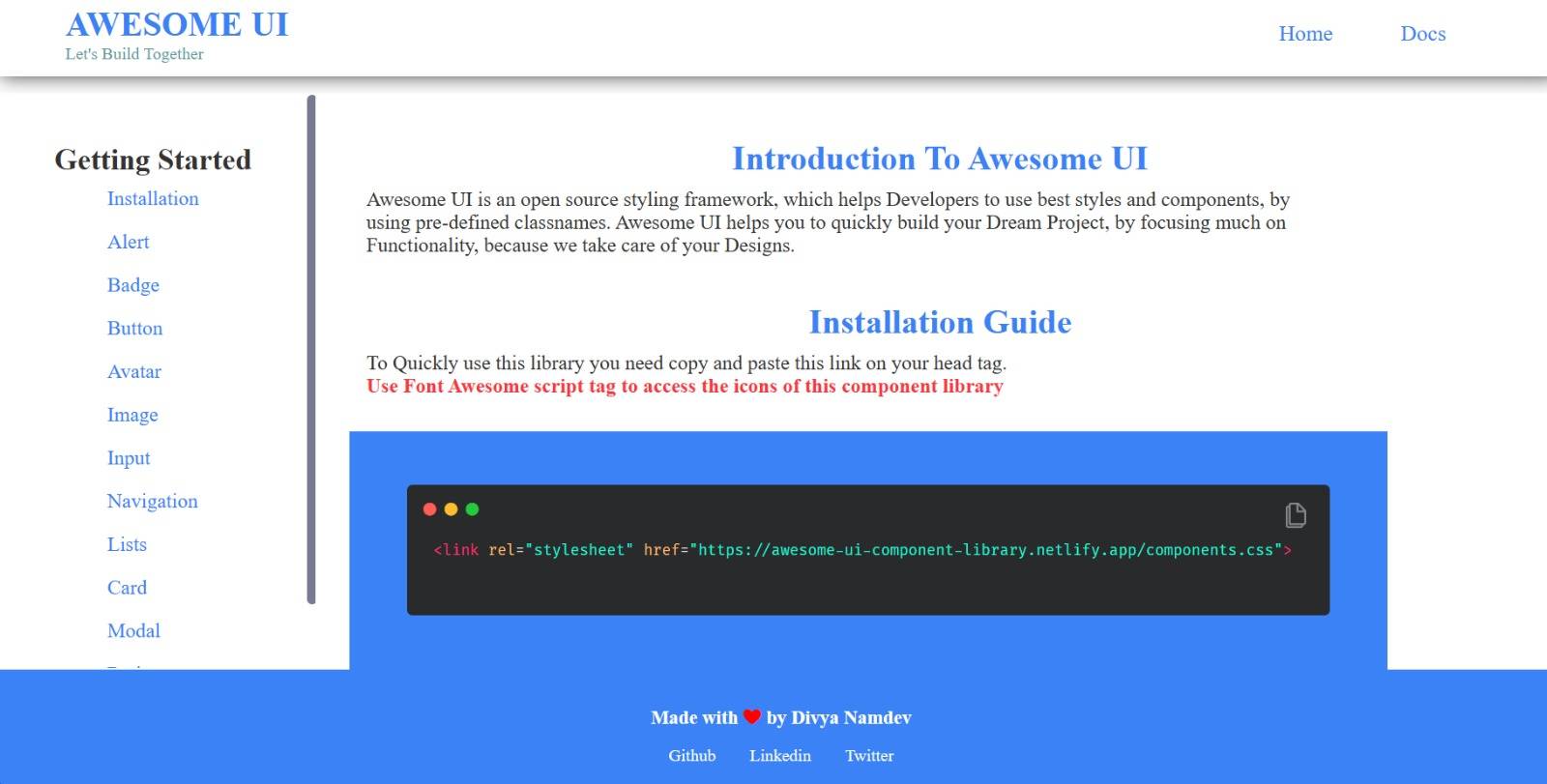Open the Avatar component docs
The height and width of the screenshot is (784, 1547).
(134, 371)
